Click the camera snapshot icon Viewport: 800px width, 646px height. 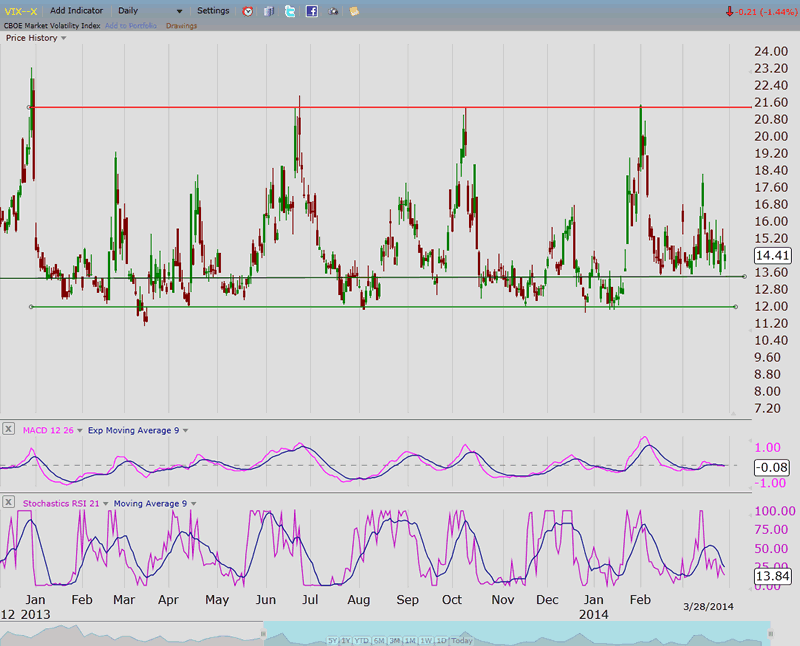(333, 11)
